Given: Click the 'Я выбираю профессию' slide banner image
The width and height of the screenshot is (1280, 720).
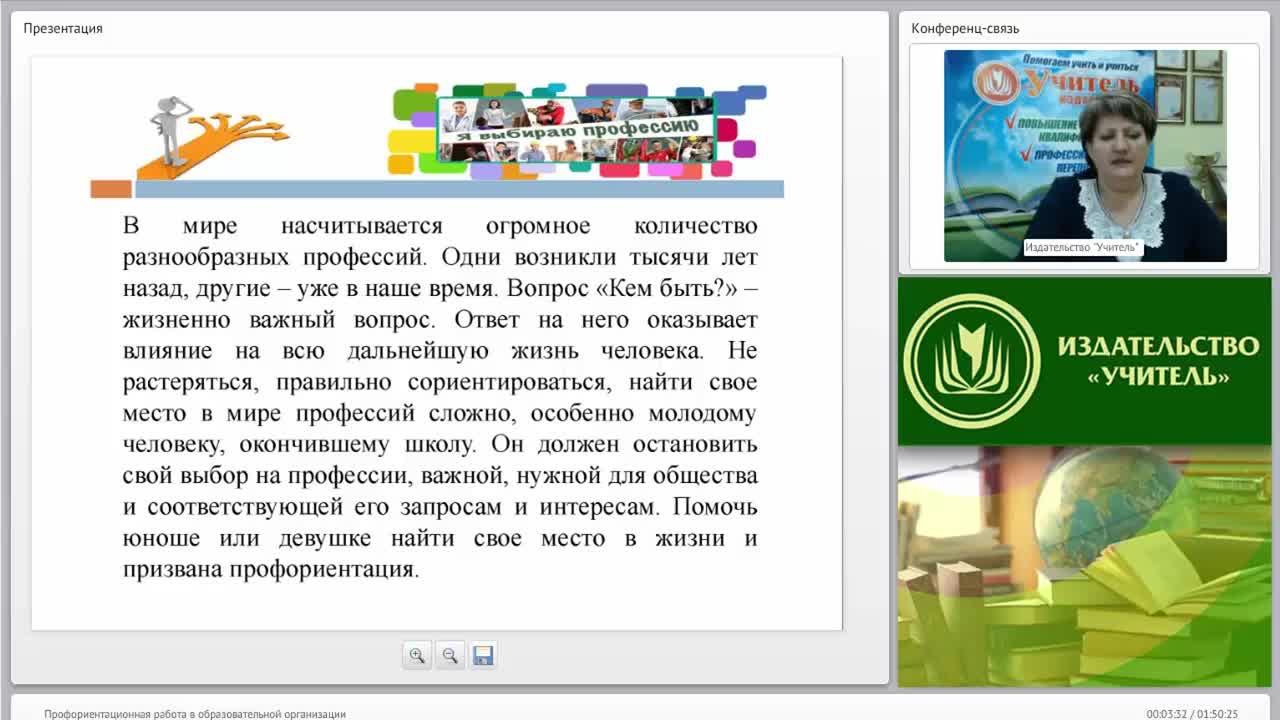Looking at the screenshot, I should 576,130.
